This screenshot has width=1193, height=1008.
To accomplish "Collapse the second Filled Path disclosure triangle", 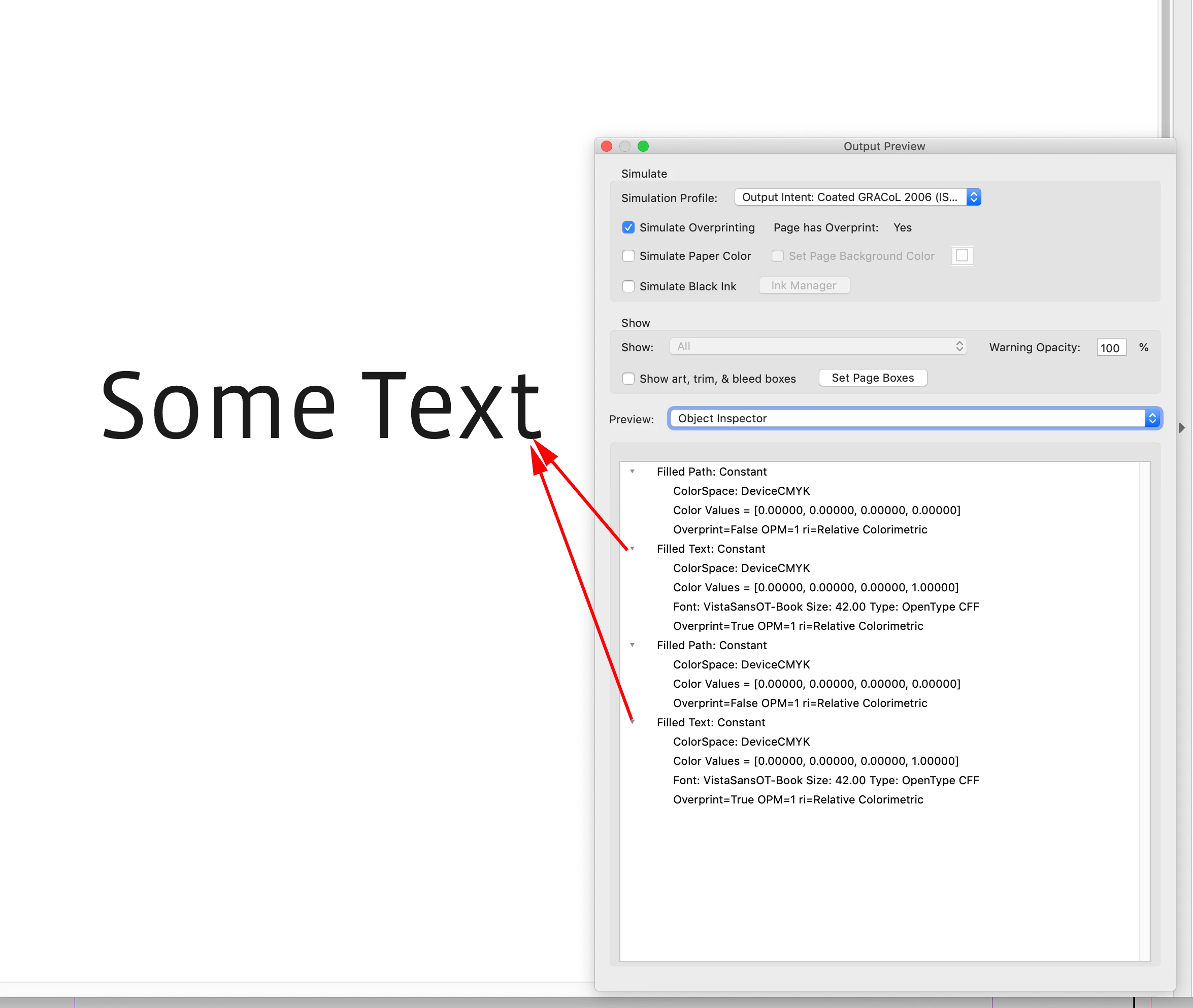I will pyautogui.click(x=632, y=645).
